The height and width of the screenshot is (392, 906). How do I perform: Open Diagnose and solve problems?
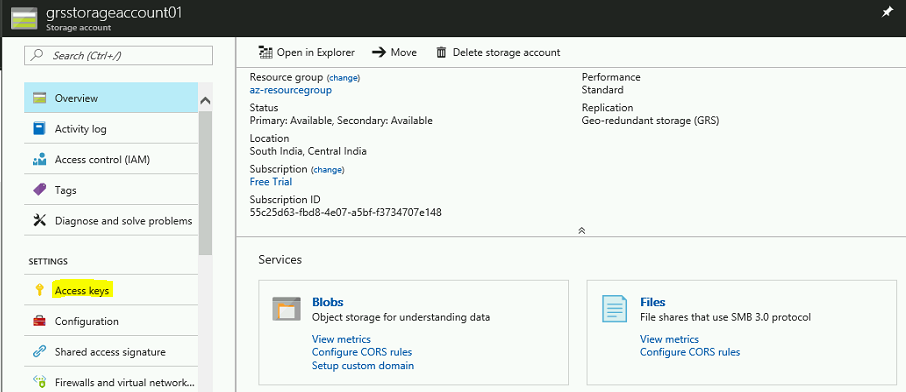(x=111, y=220)
